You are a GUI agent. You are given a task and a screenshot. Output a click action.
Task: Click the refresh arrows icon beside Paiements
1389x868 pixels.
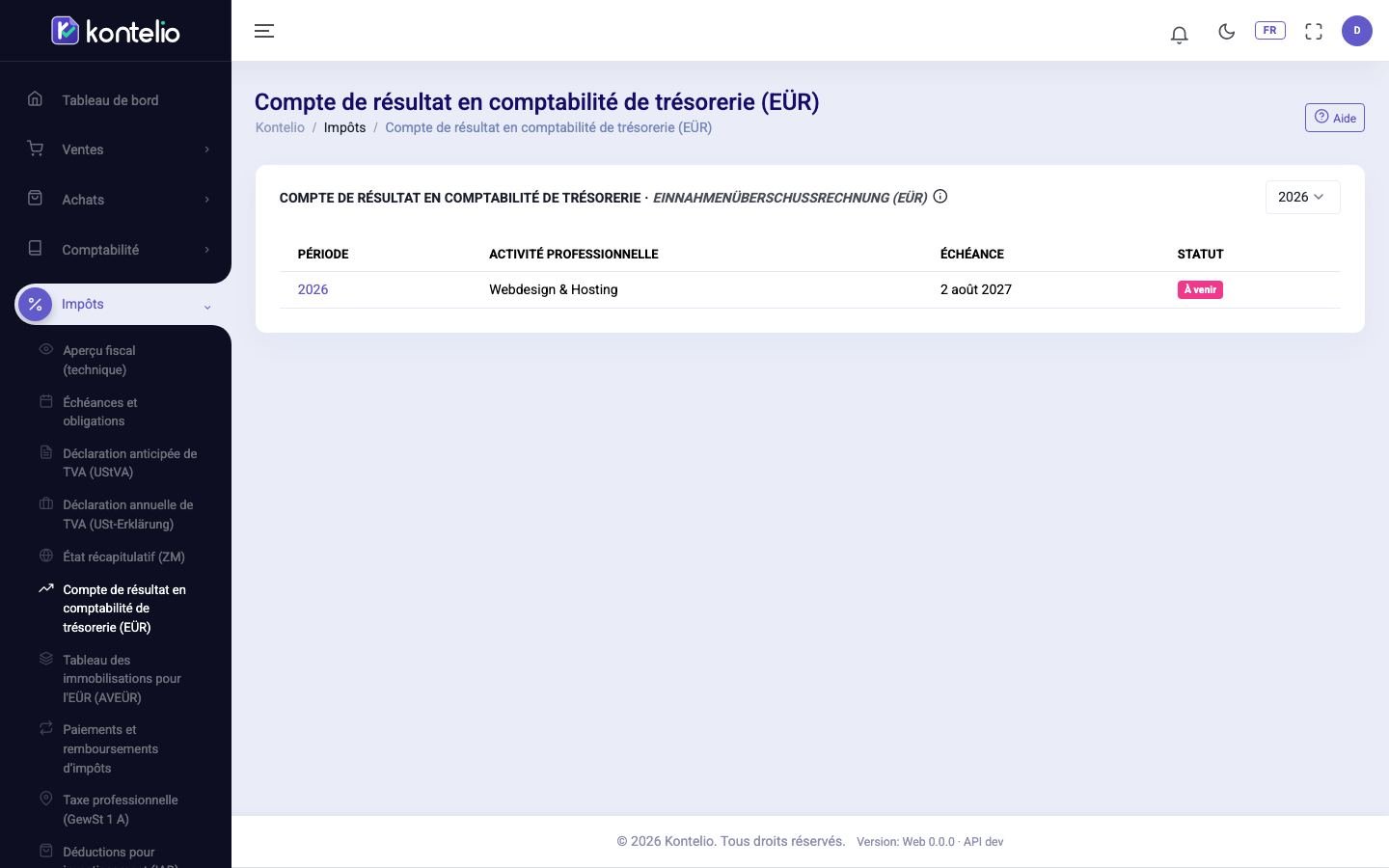pyautogui.click(x=45, y=728)
